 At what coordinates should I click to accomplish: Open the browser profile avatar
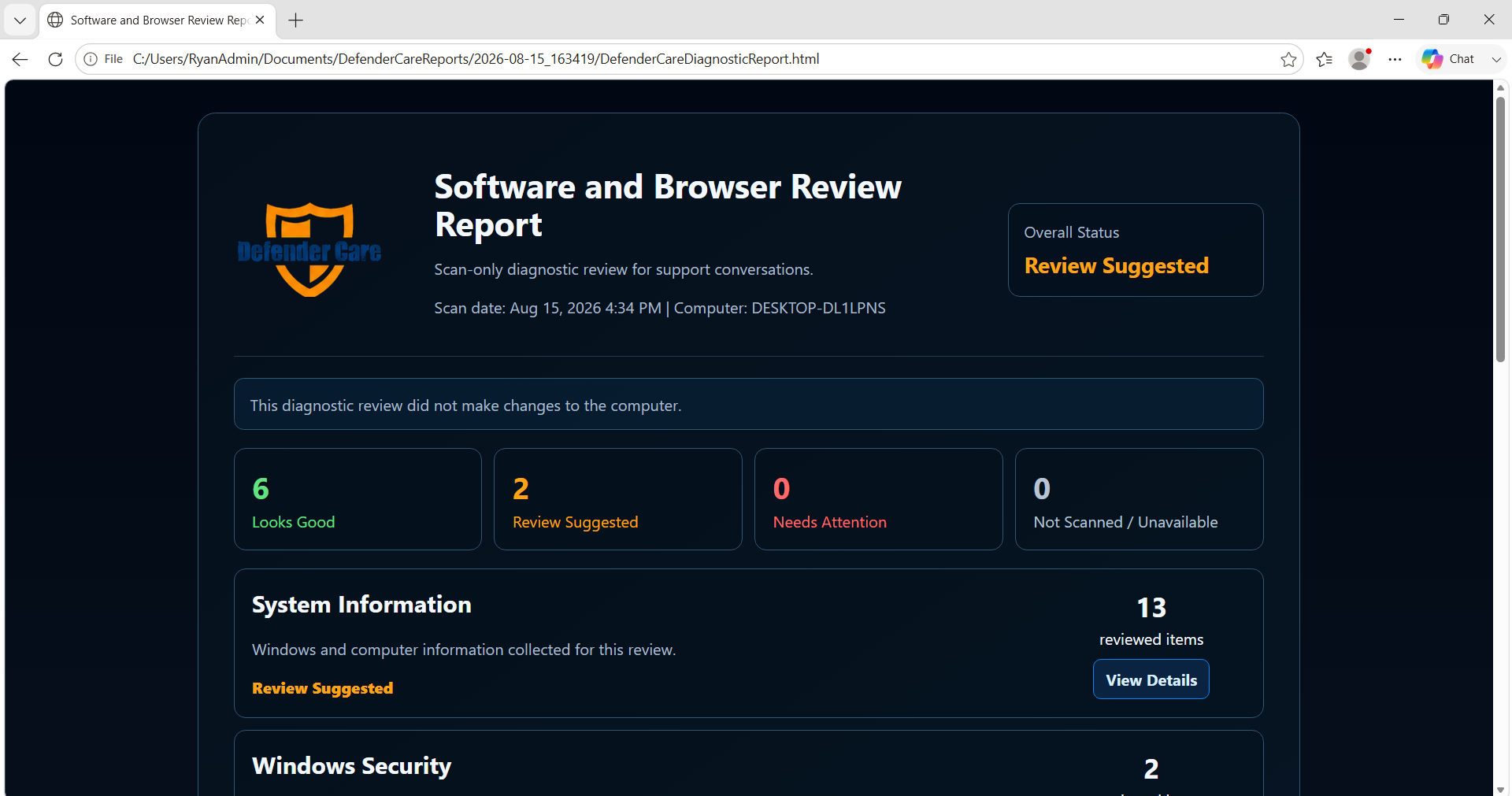tap(1360, 59)
